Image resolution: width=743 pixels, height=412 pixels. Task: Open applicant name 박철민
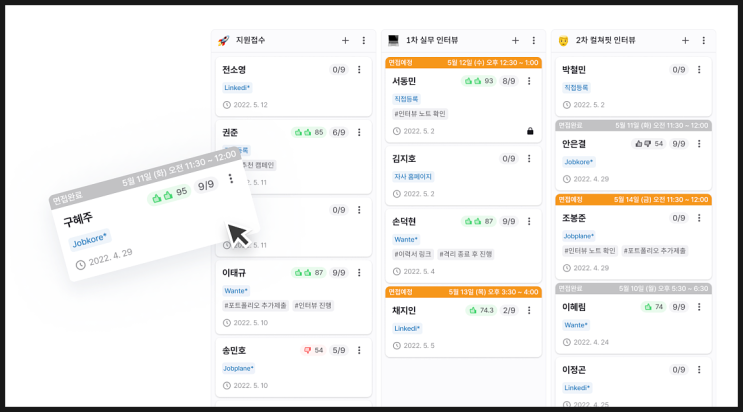[574, 70]
